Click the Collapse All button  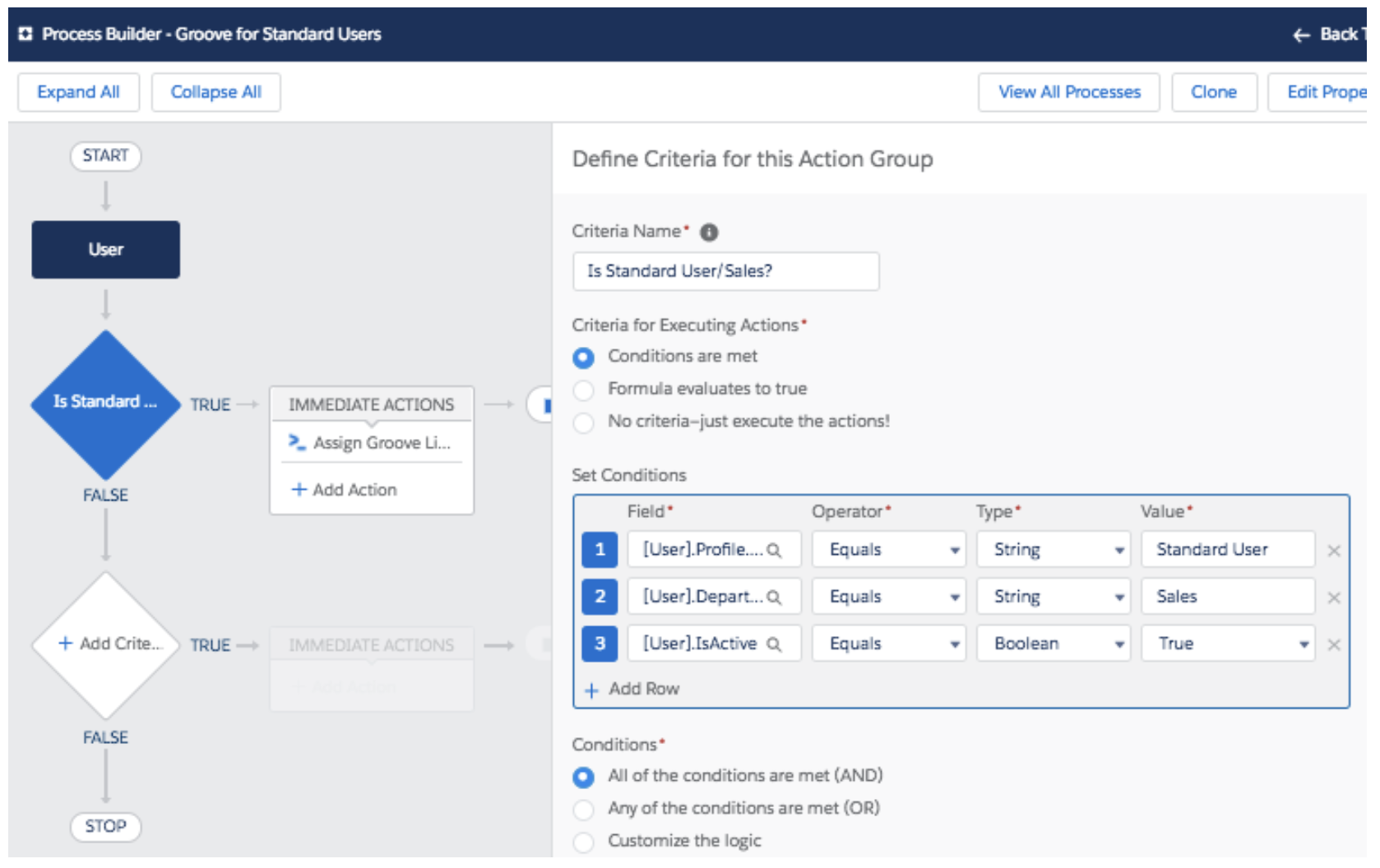215,92
